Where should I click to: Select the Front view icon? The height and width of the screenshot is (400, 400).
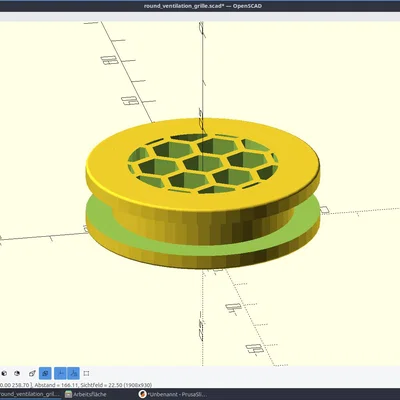point(5,373)
